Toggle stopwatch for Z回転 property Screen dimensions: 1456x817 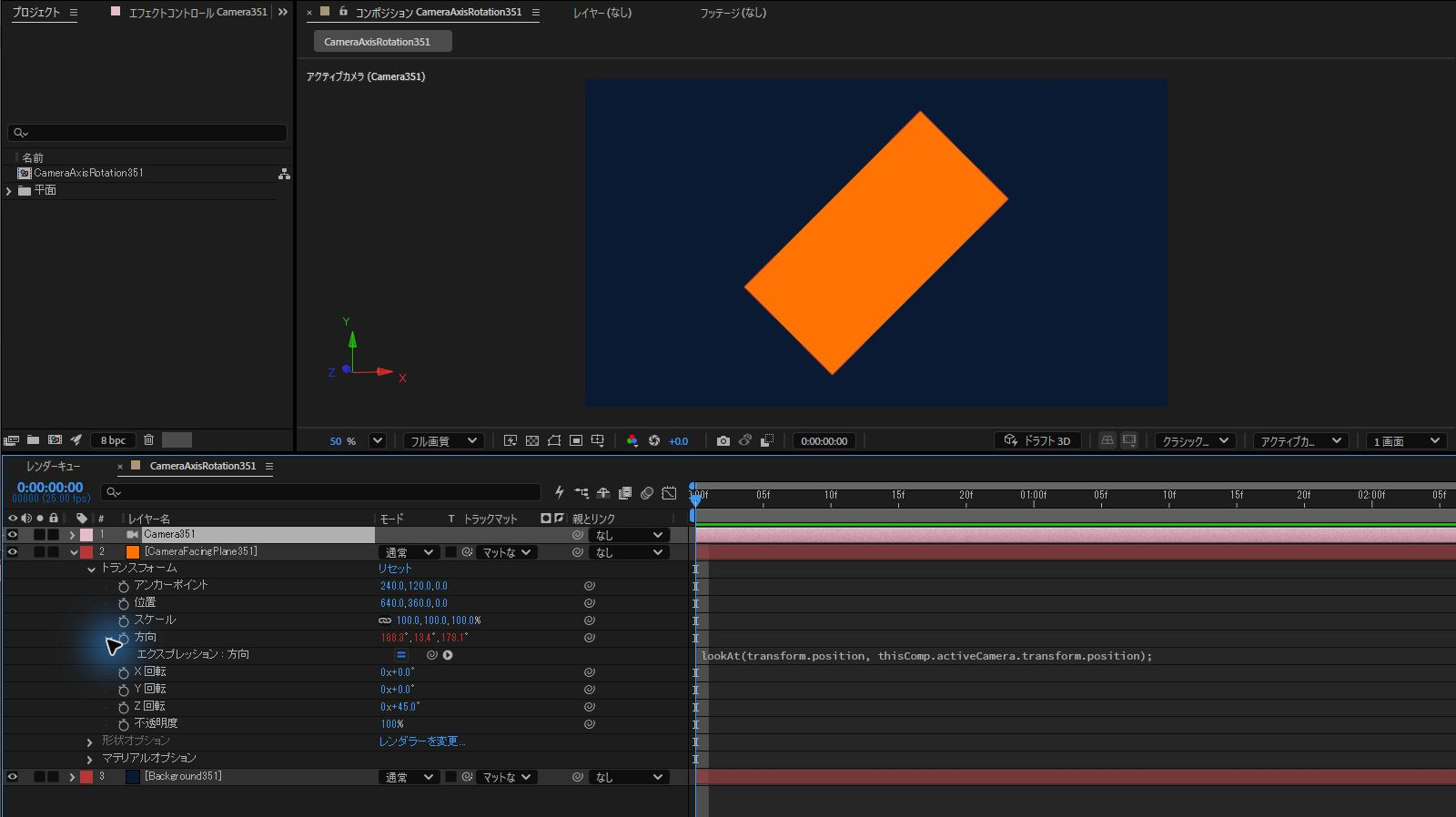(x=124, y=707)
